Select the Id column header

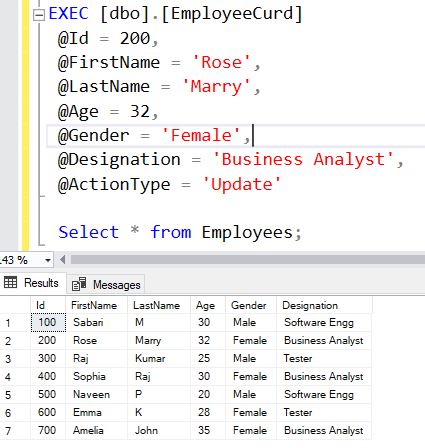48,305
